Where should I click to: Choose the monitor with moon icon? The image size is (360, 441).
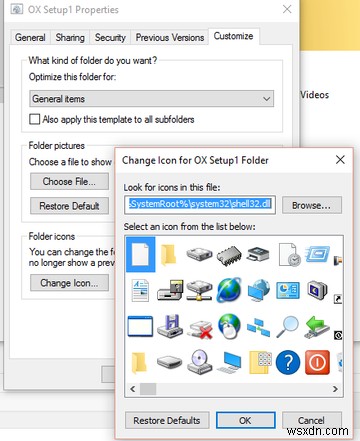click(x=317, y=290)
